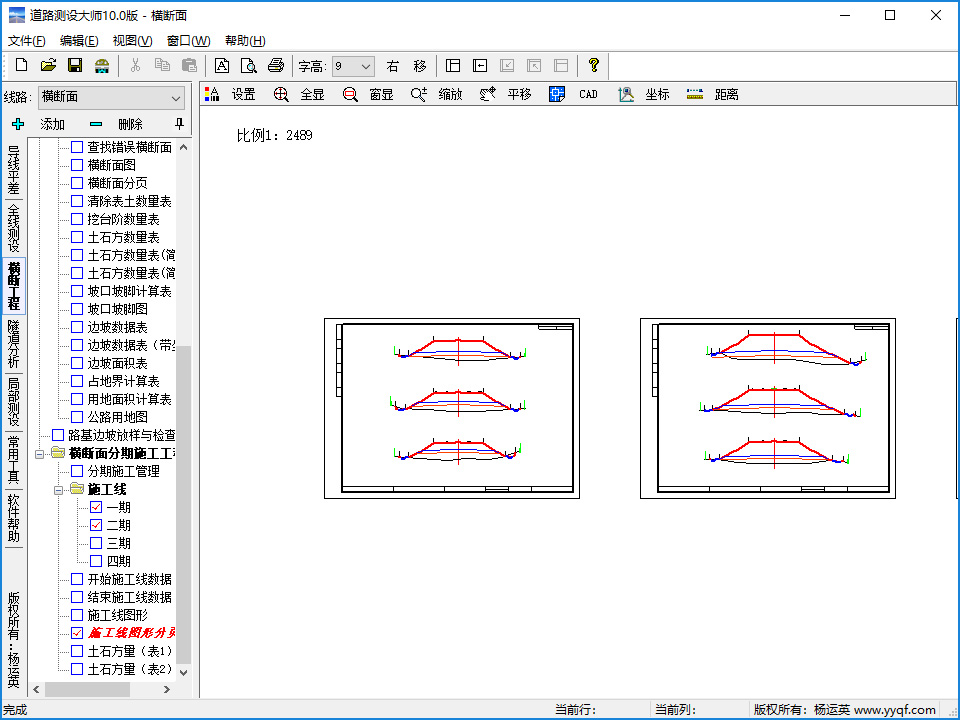Switch to the 常用工具 side tab
The height and width of the screenshot is (720, 960).
pyautogui.click(x=13, y=460)
